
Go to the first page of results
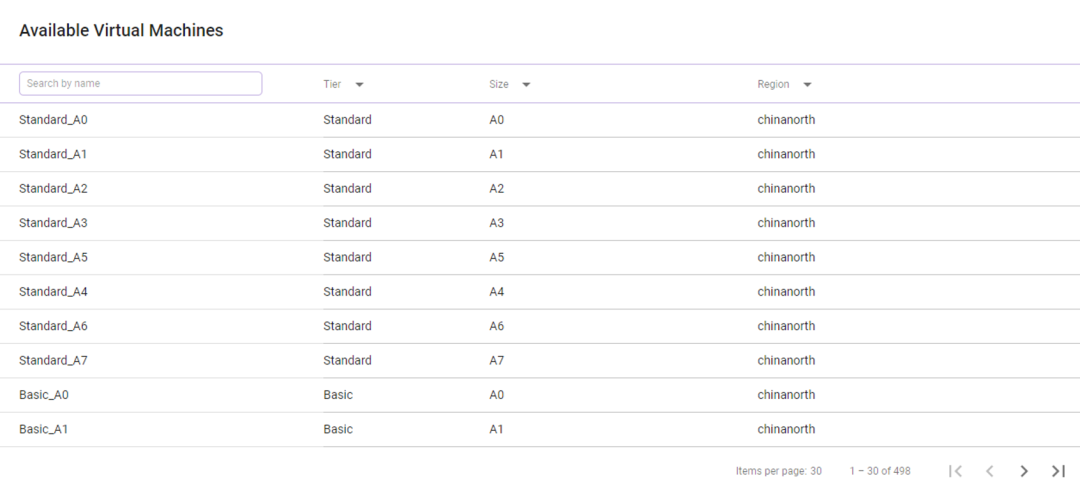(956, 471)
